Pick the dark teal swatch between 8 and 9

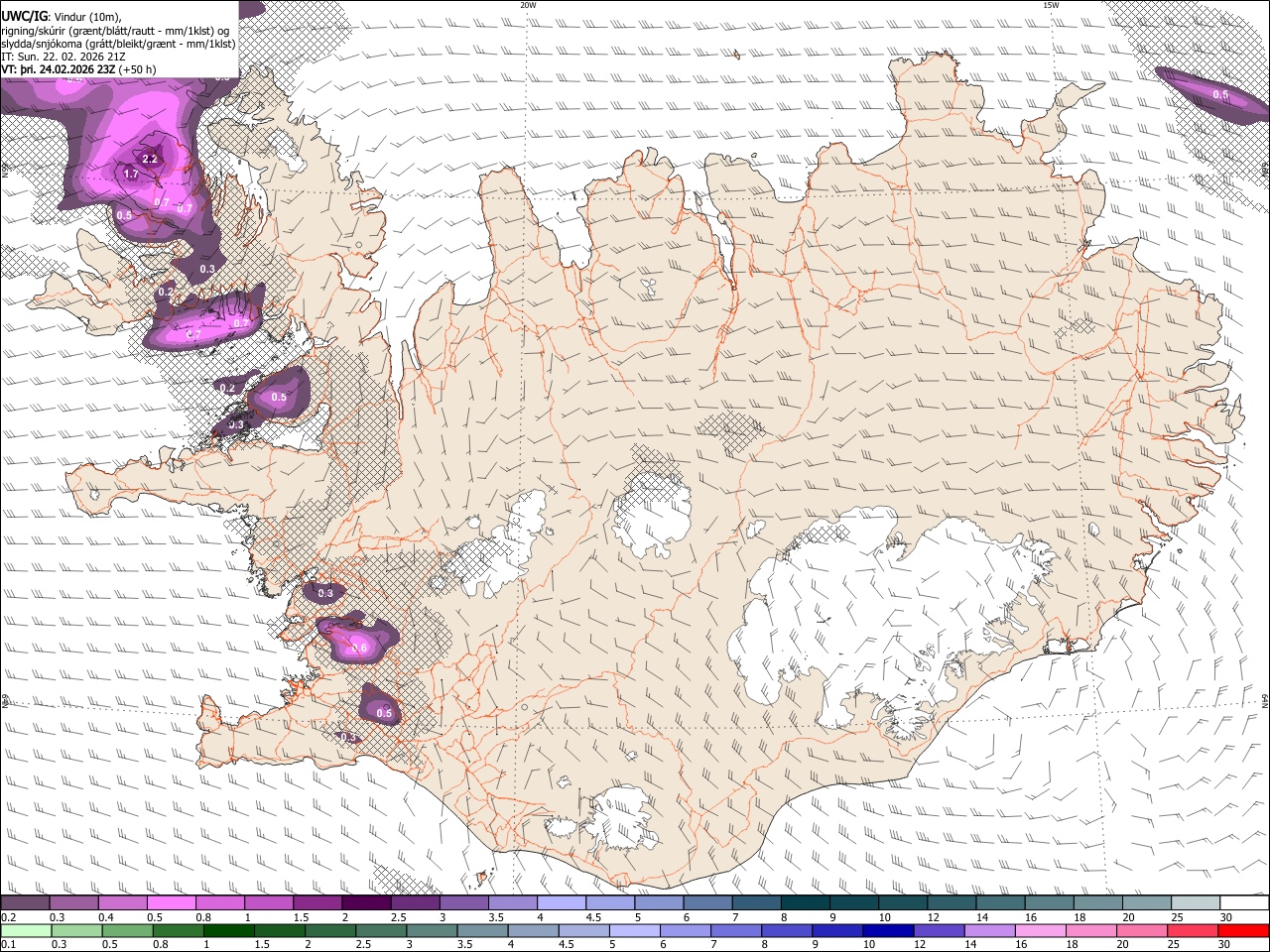click(805, 902)
